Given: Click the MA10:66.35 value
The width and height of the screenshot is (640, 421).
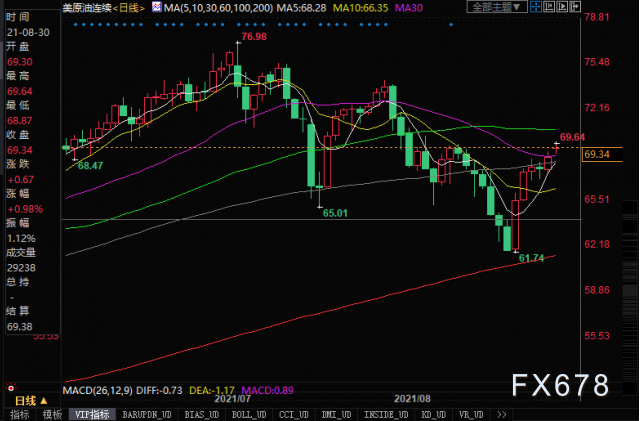Looking at the screenshot, I should pyautogui.click(x=360, y=7).
